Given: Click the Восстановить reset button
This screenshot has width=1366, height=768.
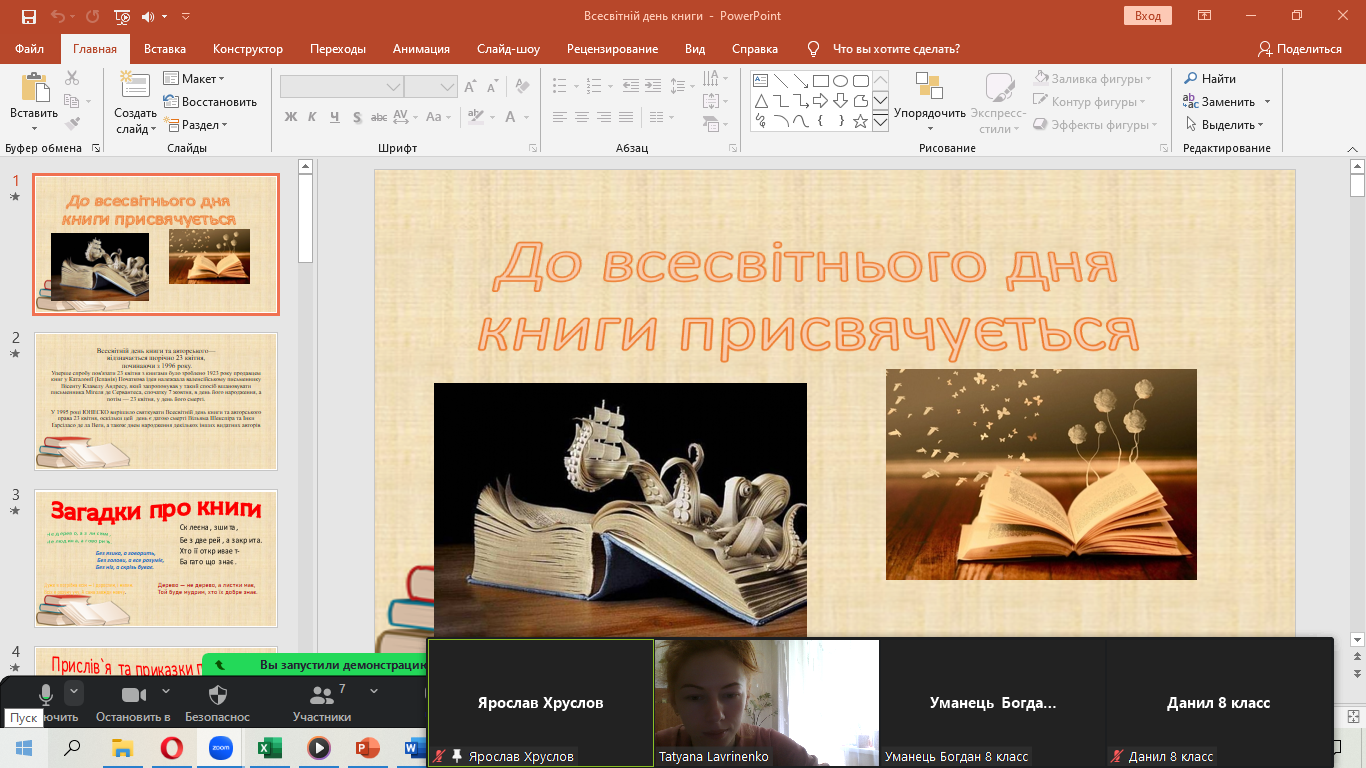Looking at the screenshot, I should pos(210,101).
